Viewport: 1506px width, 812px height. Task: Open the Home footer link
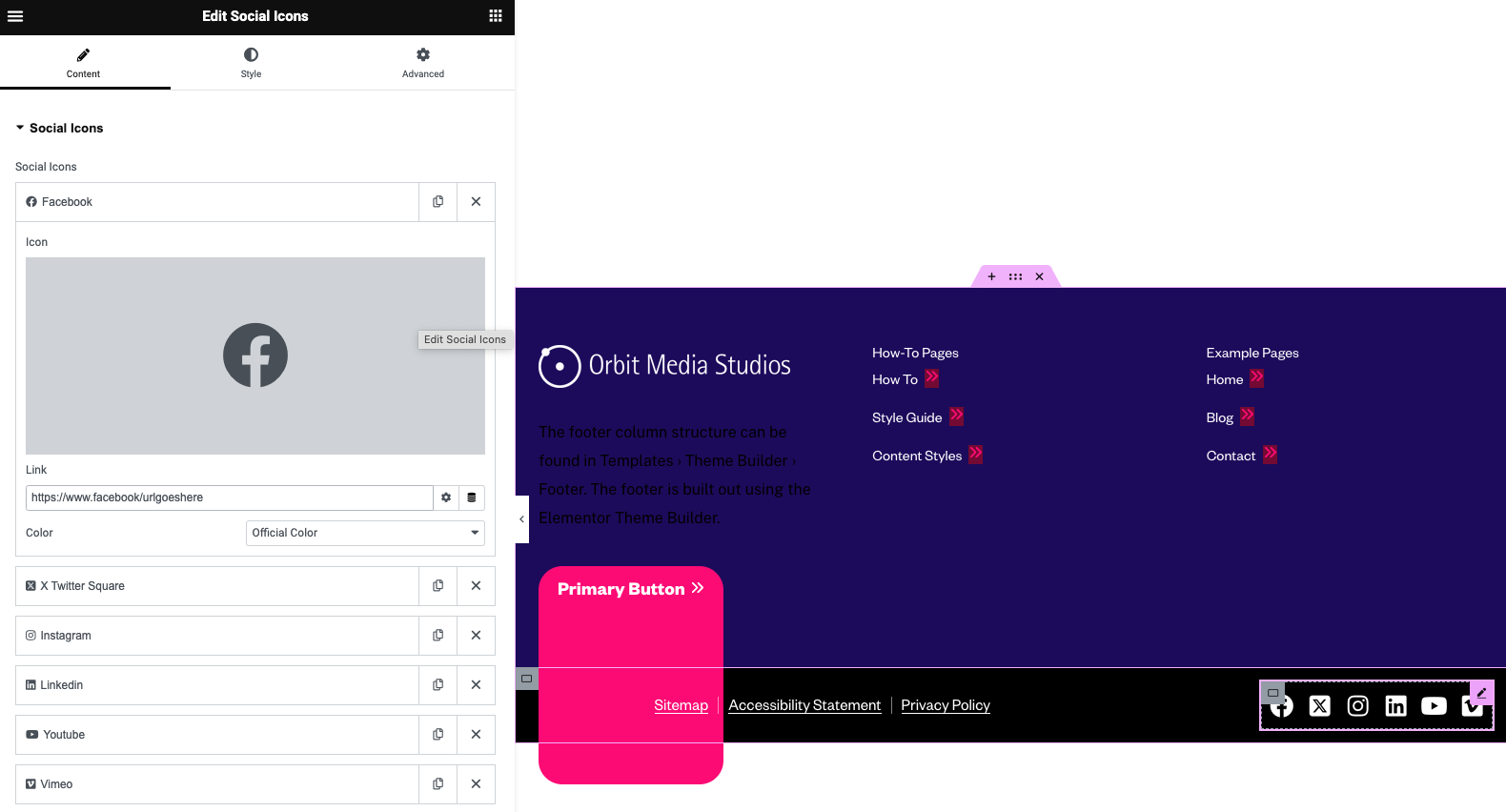[x=1234, y=379]
